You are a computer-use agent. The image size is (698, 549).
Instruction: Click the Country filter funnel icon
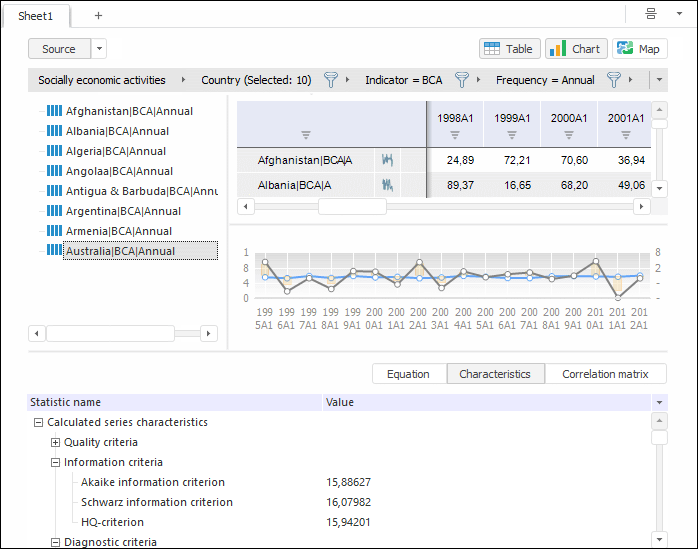[x=331, y=80]
